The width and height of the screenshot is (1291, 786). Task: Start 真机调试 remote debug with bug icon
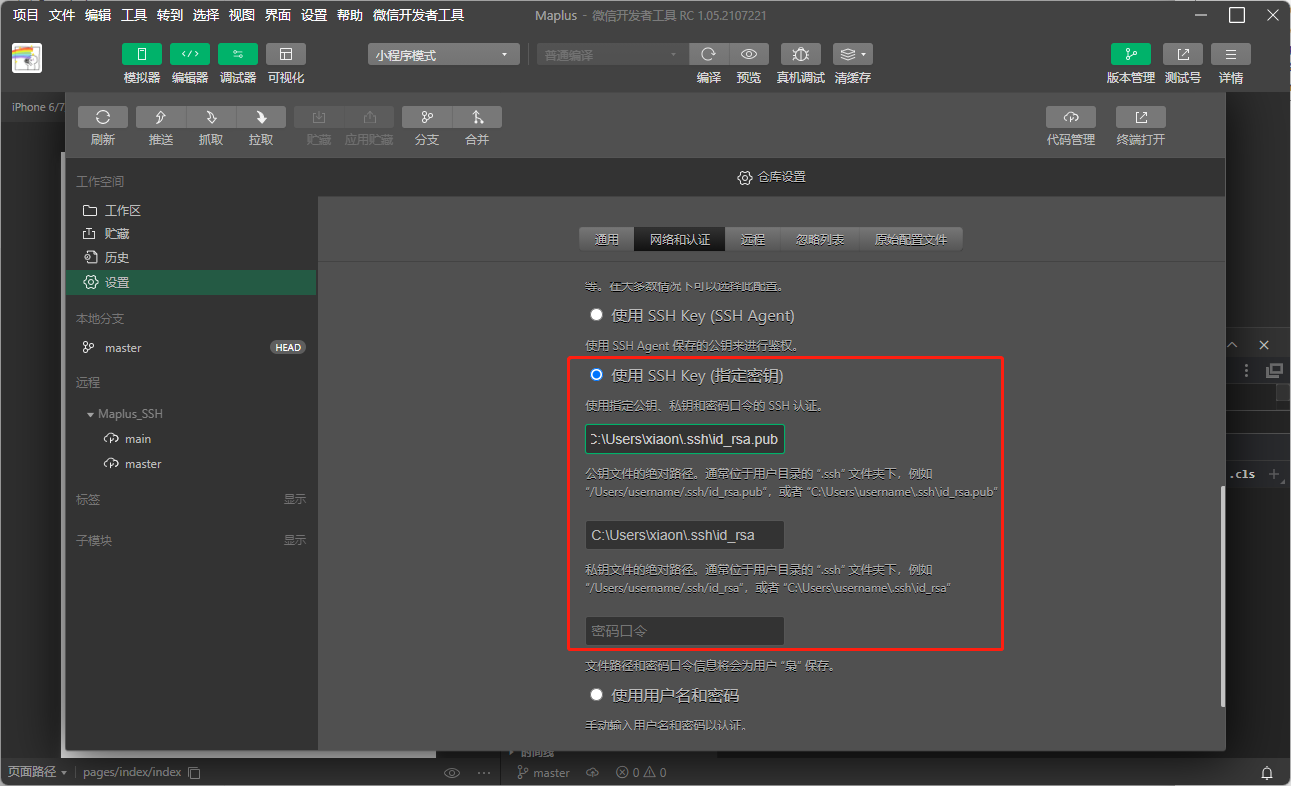coord(801,55)
